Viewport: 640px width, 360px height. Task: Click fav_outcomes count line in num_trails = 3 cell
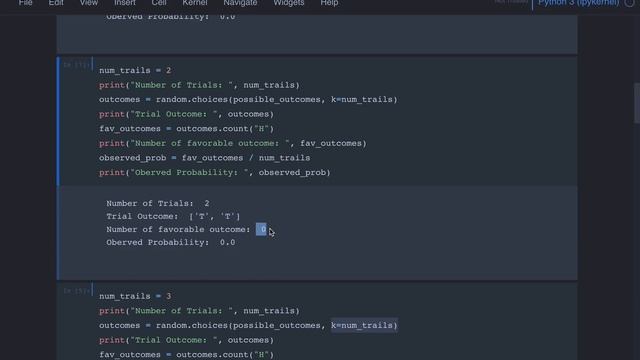pos(186,355)
